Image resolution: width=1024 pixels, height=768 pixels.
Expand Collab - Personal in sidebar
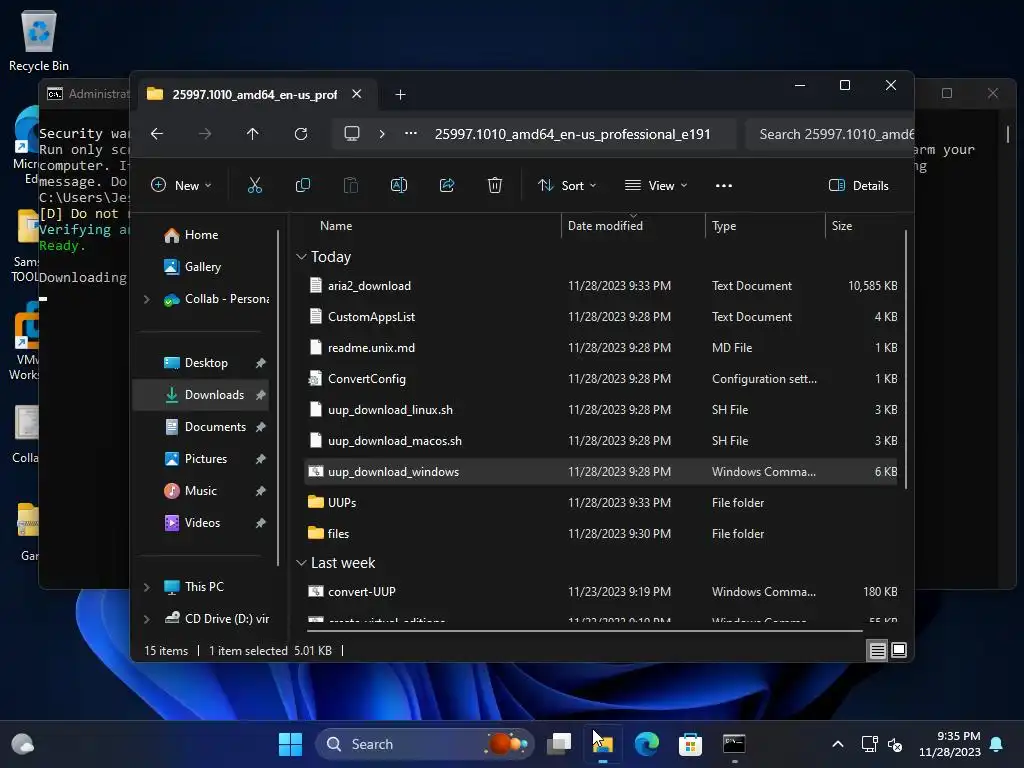[x=146, y=299]
